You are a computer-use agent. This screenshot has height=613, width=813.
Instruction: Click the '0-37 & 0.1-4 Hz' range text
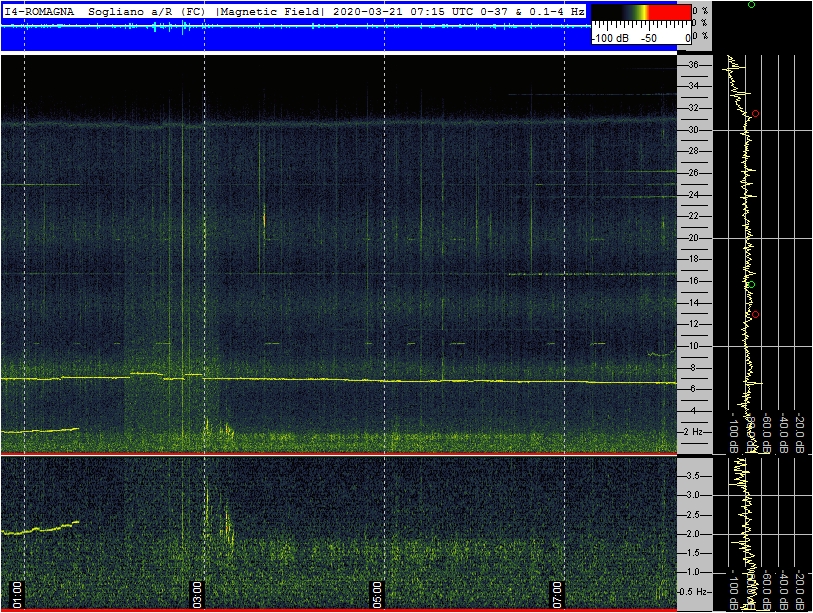(x=532, y=11)
